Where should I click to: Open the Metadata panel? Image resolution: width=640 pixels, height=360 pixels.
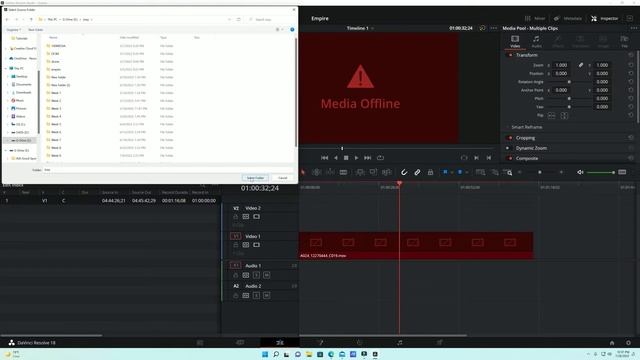567,18
